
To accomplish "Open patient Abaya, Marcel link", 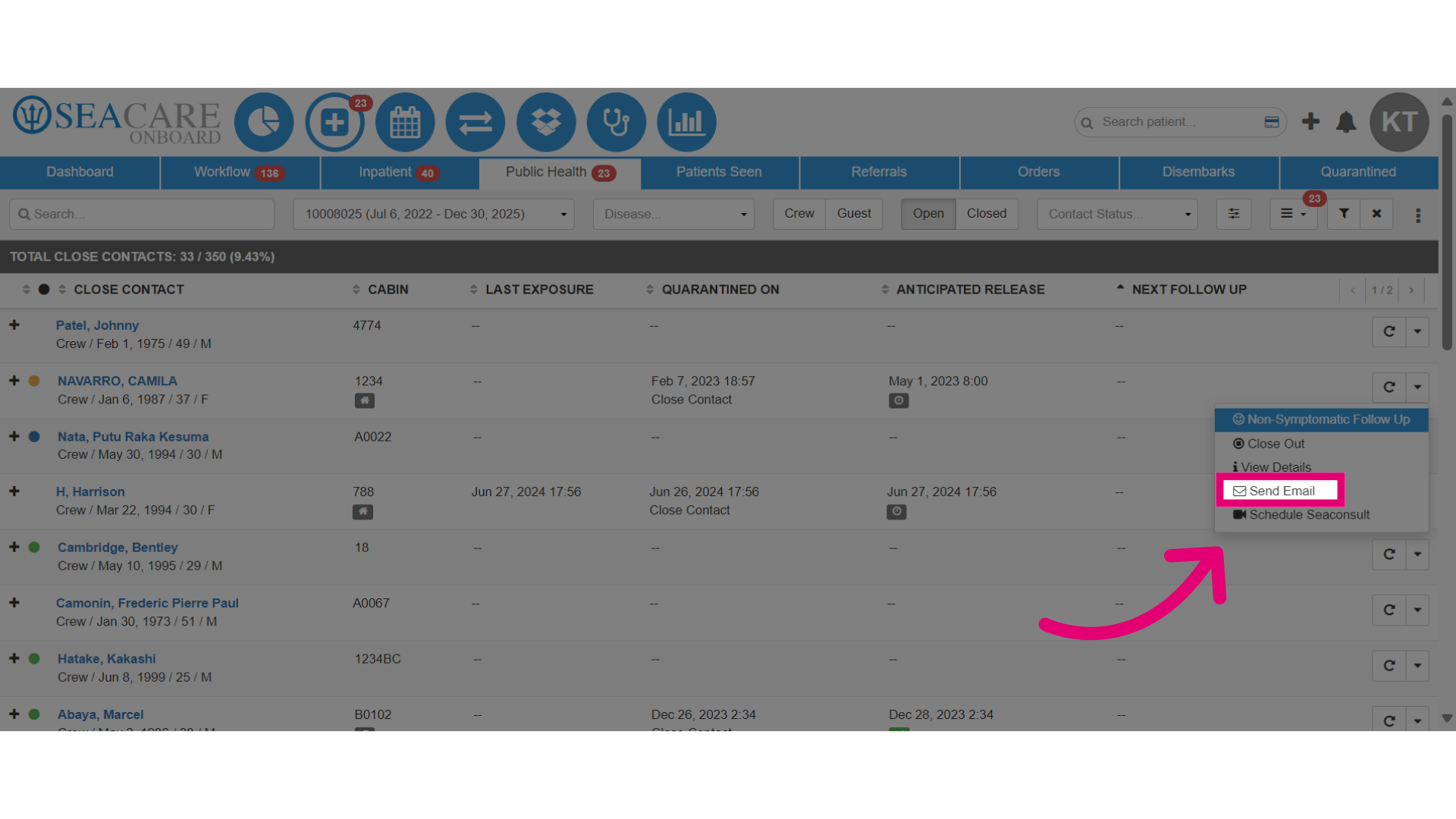I will (100, 714).
